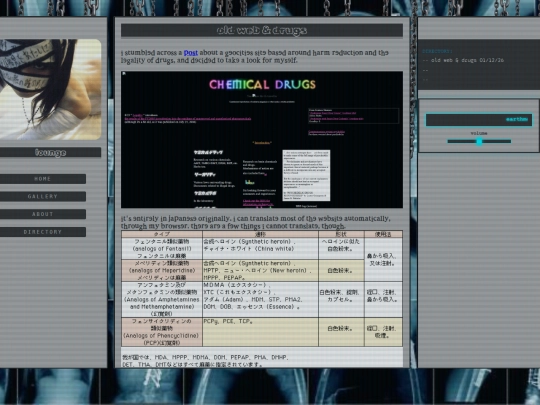Screen dimensions: 540x405
Task: Go to the GALLERY page
Action: 43,196
